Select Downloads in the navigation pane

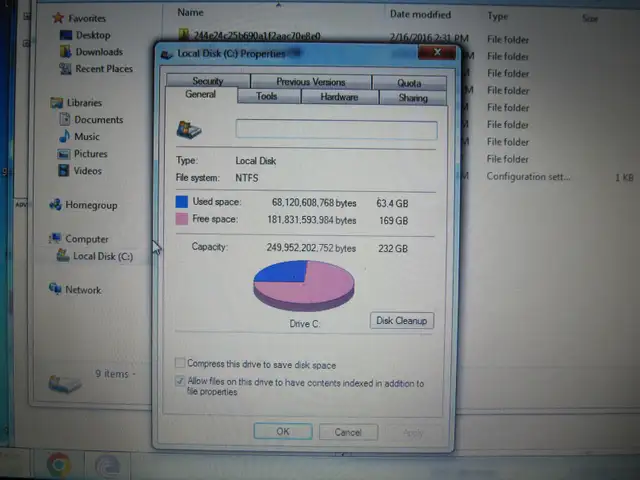[99, 52]
